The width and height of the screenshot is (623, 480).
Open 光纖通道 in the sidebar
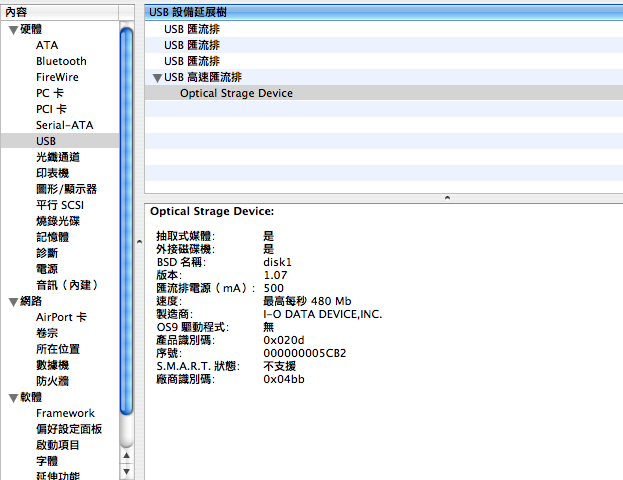58,157
